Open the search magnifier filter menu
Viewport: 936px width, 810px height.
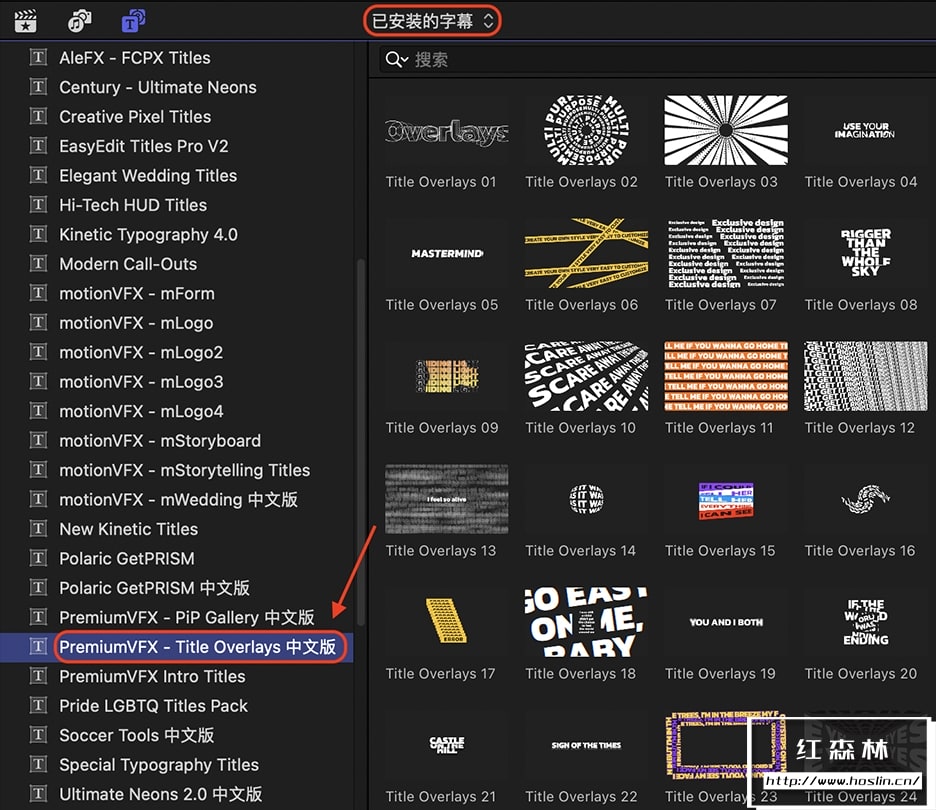396,60
